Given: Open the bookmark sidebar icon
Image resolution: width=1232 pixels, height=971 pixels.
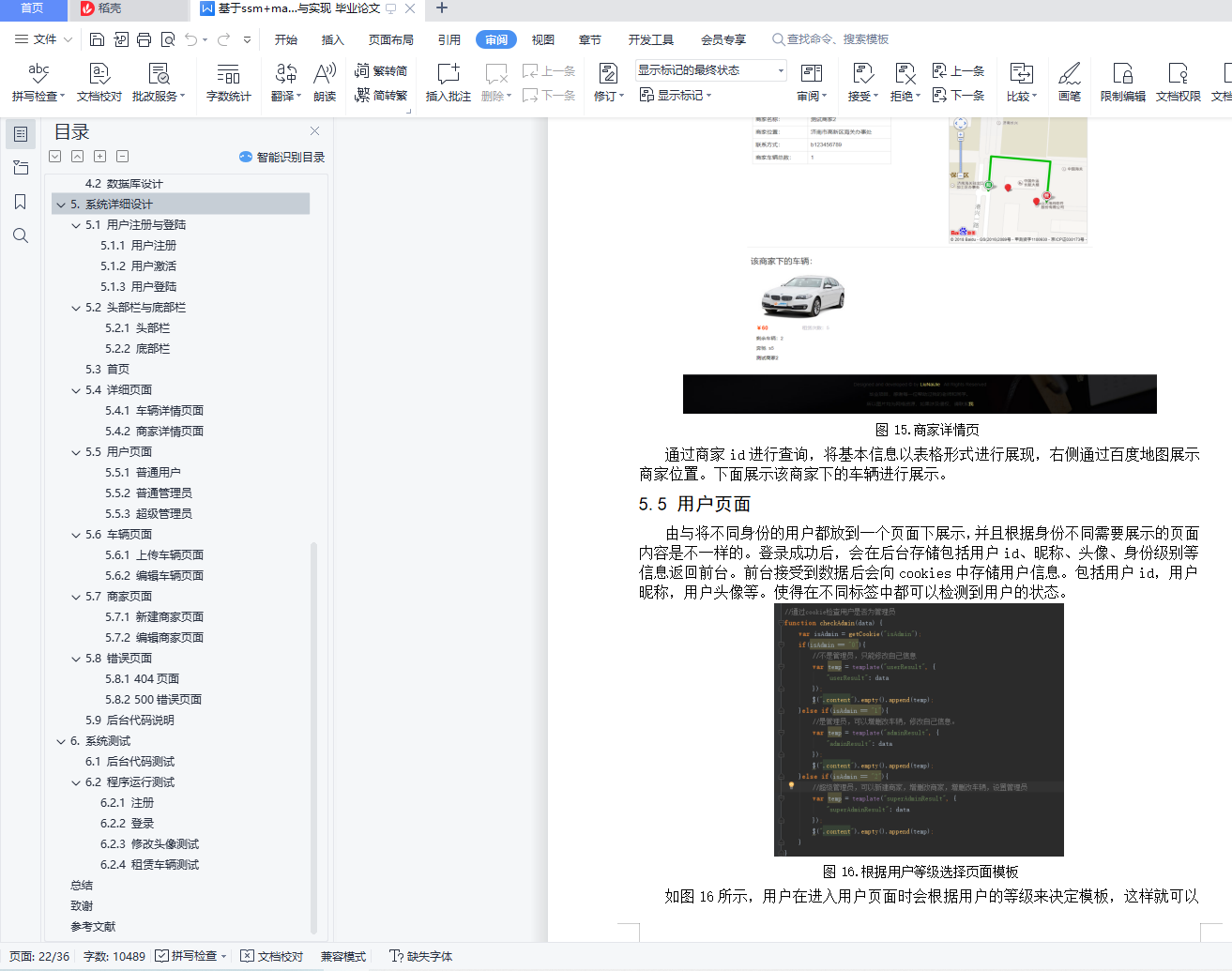Looking at the screenshot, I should [21, 202].
